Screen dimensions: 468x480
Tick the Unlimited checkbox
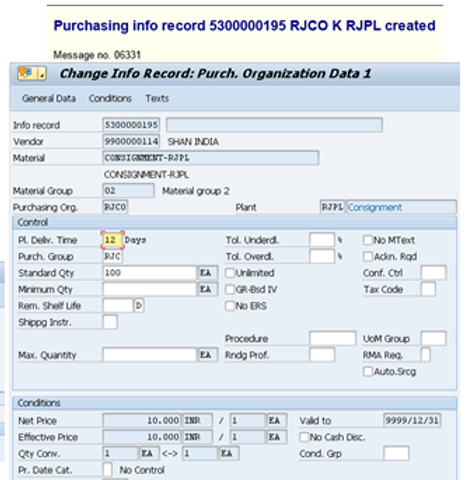[x=230, y=273]
